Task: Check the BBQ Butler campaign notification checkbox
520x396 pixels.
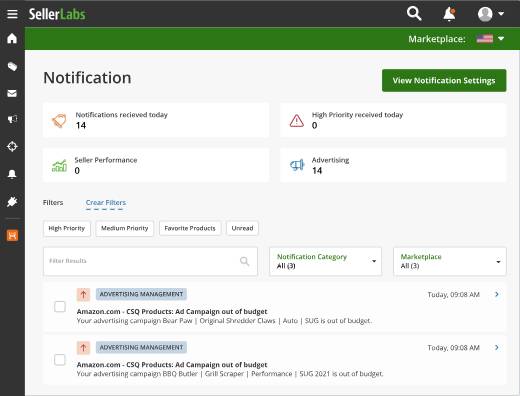Action: click(60, 360)
